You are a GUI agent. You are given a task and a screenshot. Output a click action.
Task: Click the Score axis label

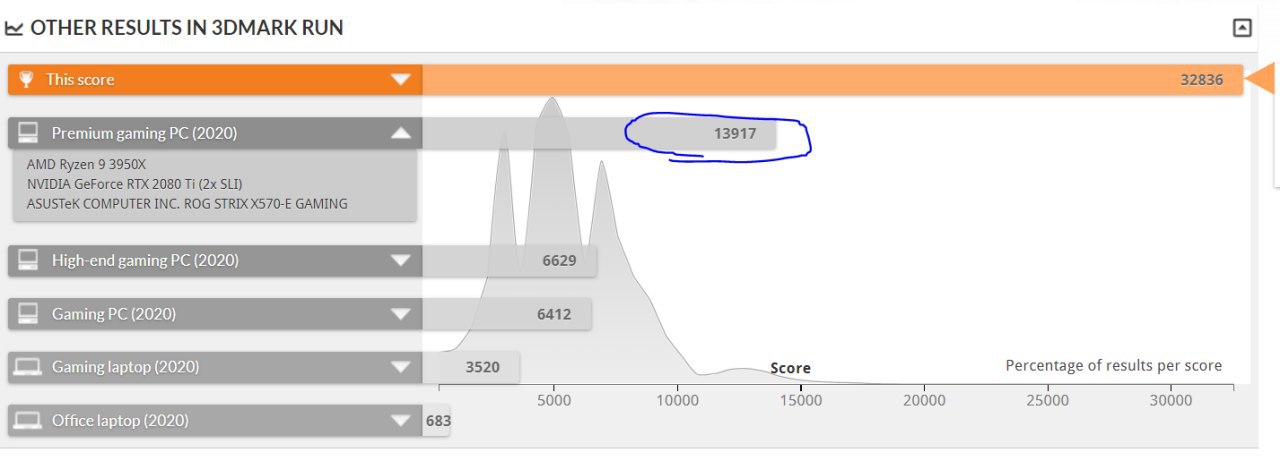tap(790, 368)
